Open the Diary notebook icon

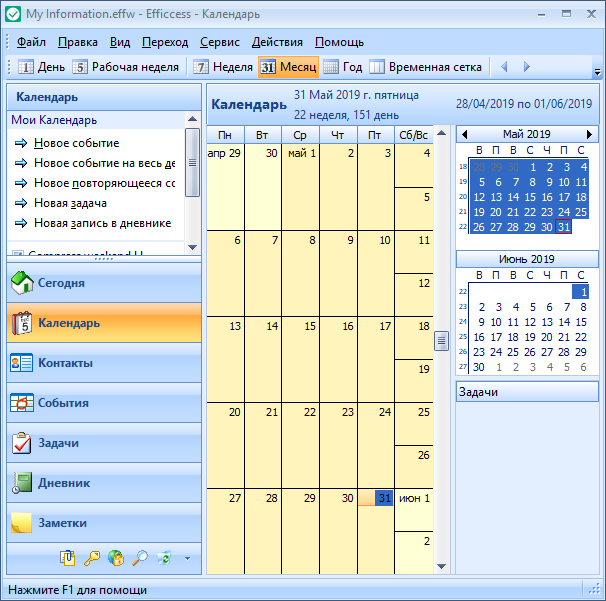click(x=22, y=483)
